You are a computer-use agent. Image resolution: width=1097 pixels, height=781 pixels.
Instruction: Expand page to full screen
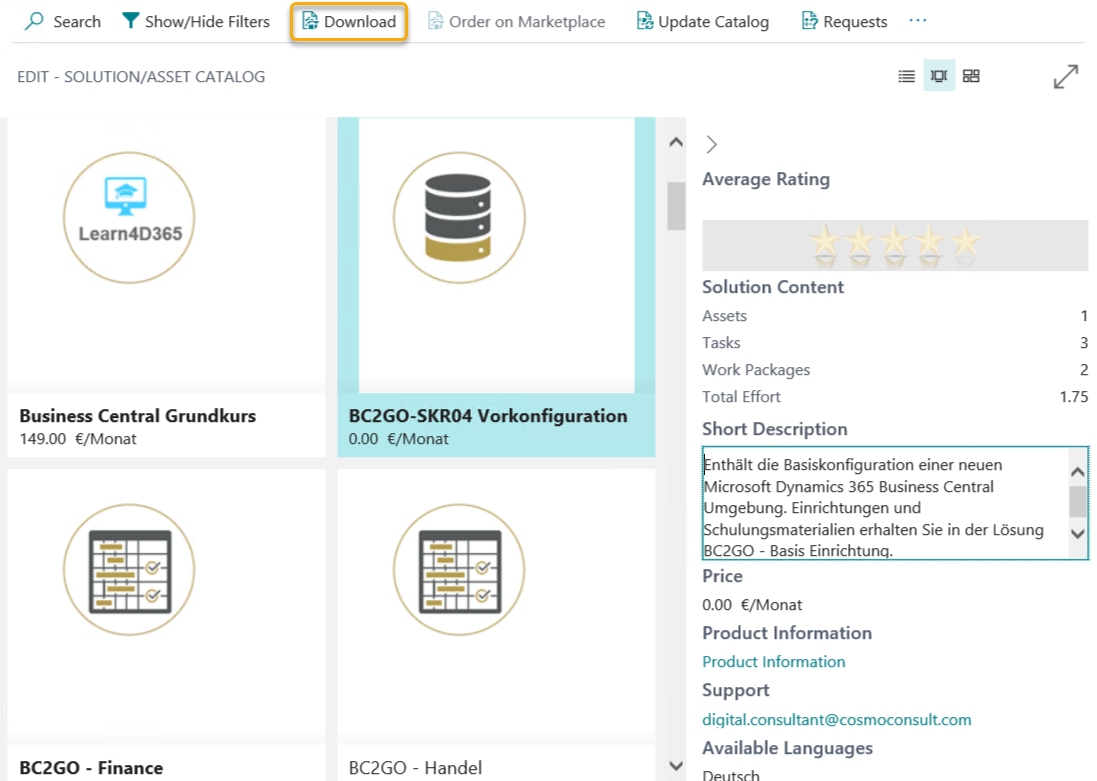coord(1066,77)
